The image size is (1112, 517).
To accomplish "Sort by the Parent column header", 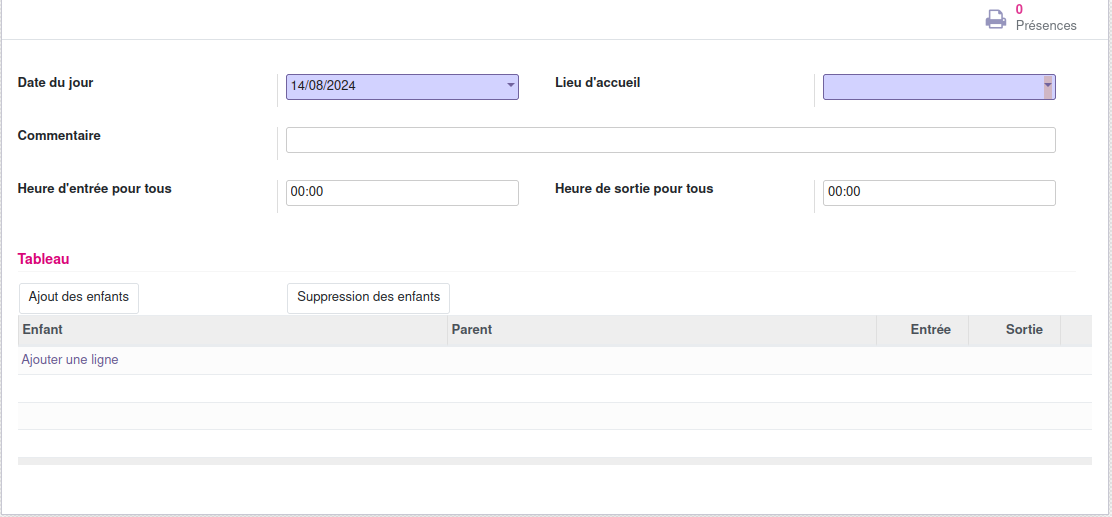I will tap(472, 330).
